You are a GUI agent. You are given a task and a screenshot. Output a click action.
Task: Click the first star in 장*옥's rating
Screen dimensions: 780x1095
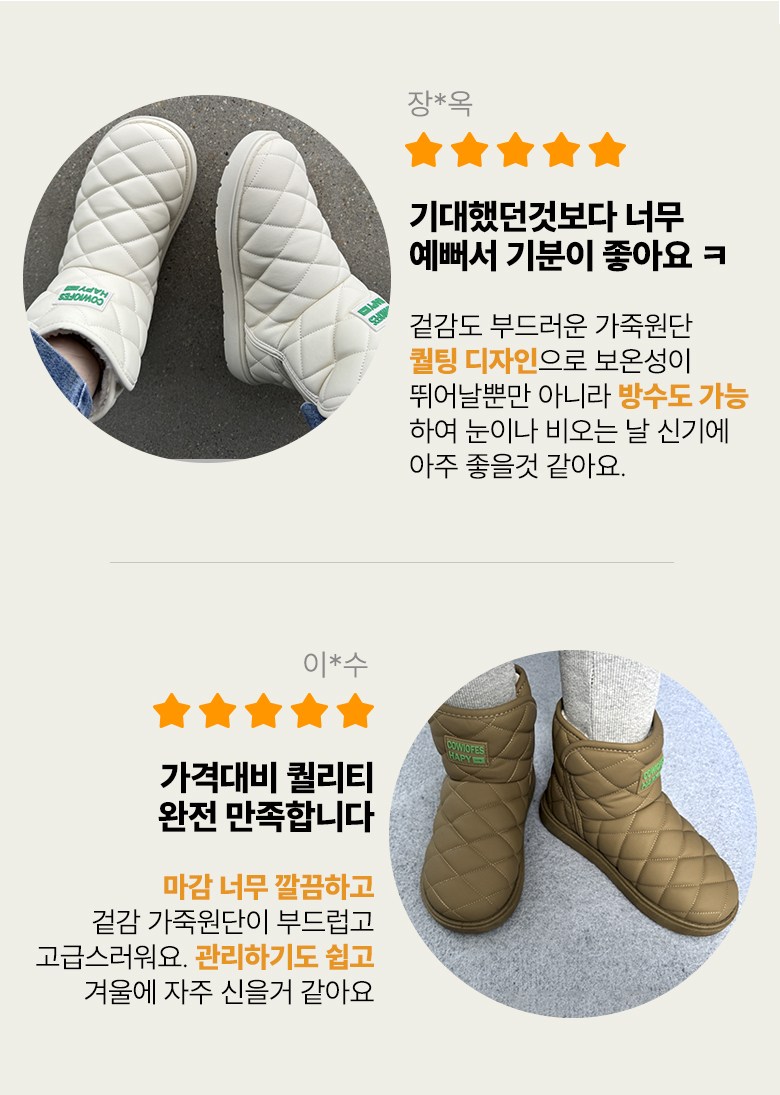click(x=424, y=150)
